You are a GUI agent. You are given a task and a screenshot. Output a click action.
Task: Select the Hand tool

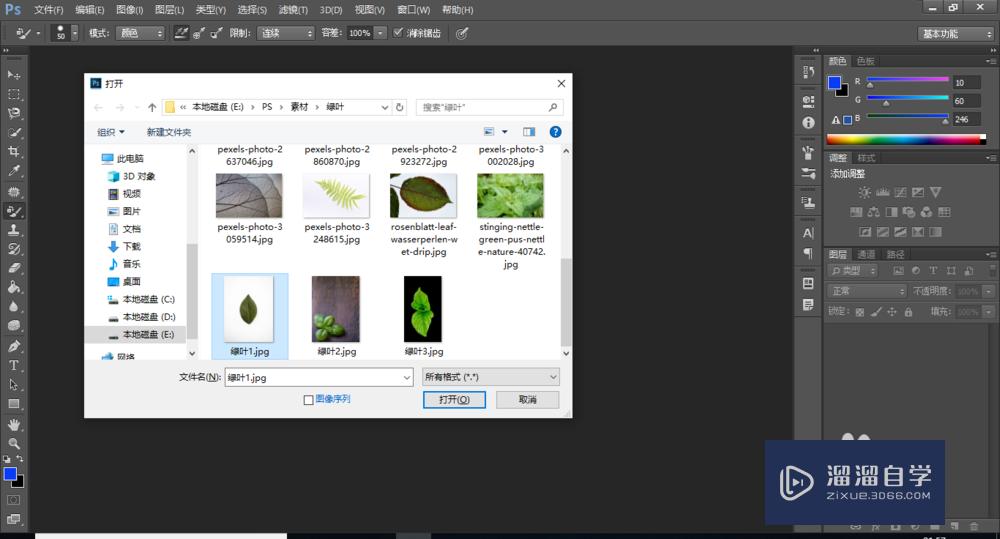pos(14,424)
